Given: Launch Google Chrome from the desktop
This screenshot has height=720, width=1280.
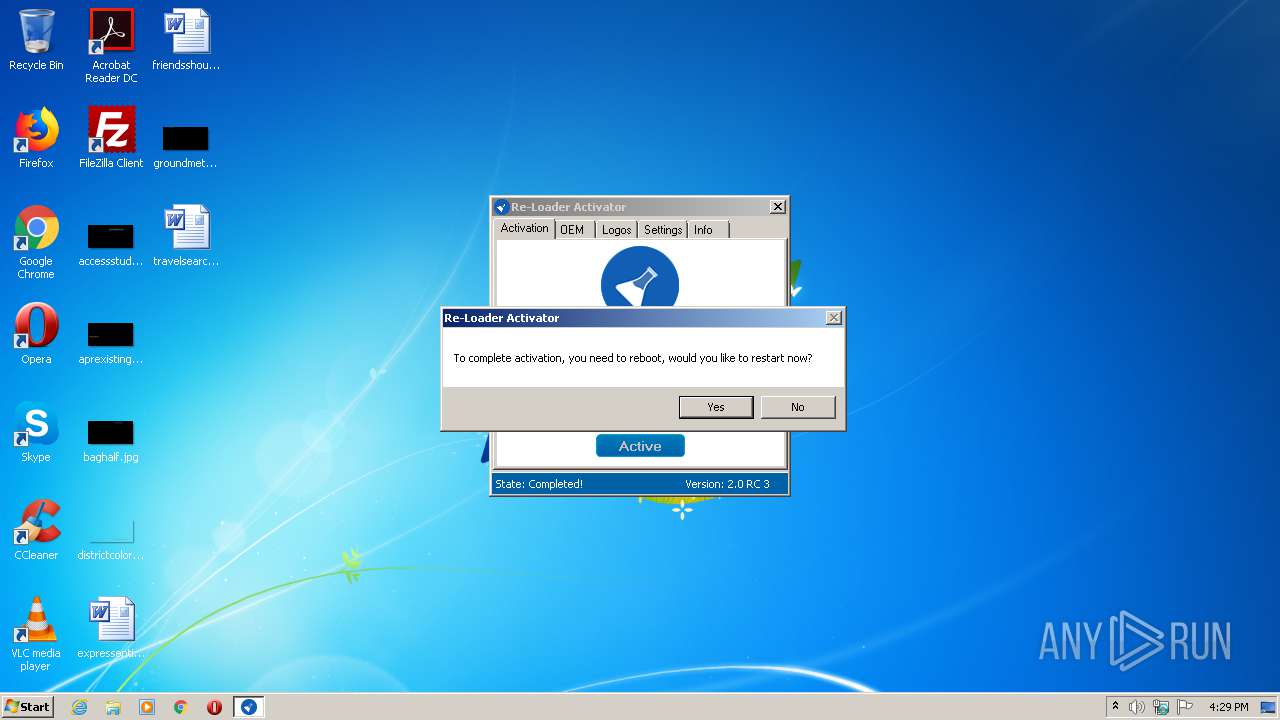Looking at the screenshot, I should coord(36,243).
